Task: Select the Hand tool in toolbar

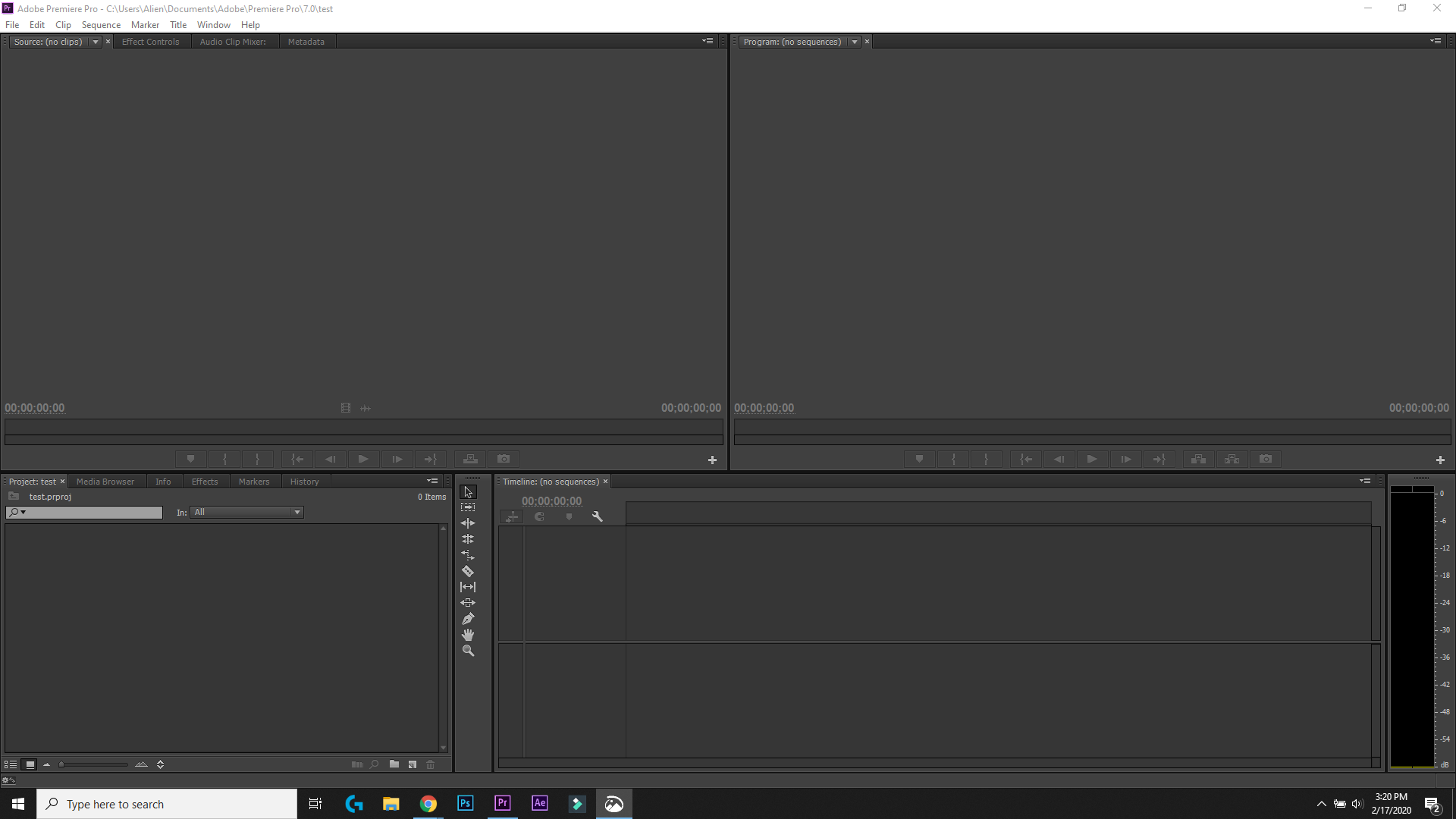Action: [x=468, y=635]
